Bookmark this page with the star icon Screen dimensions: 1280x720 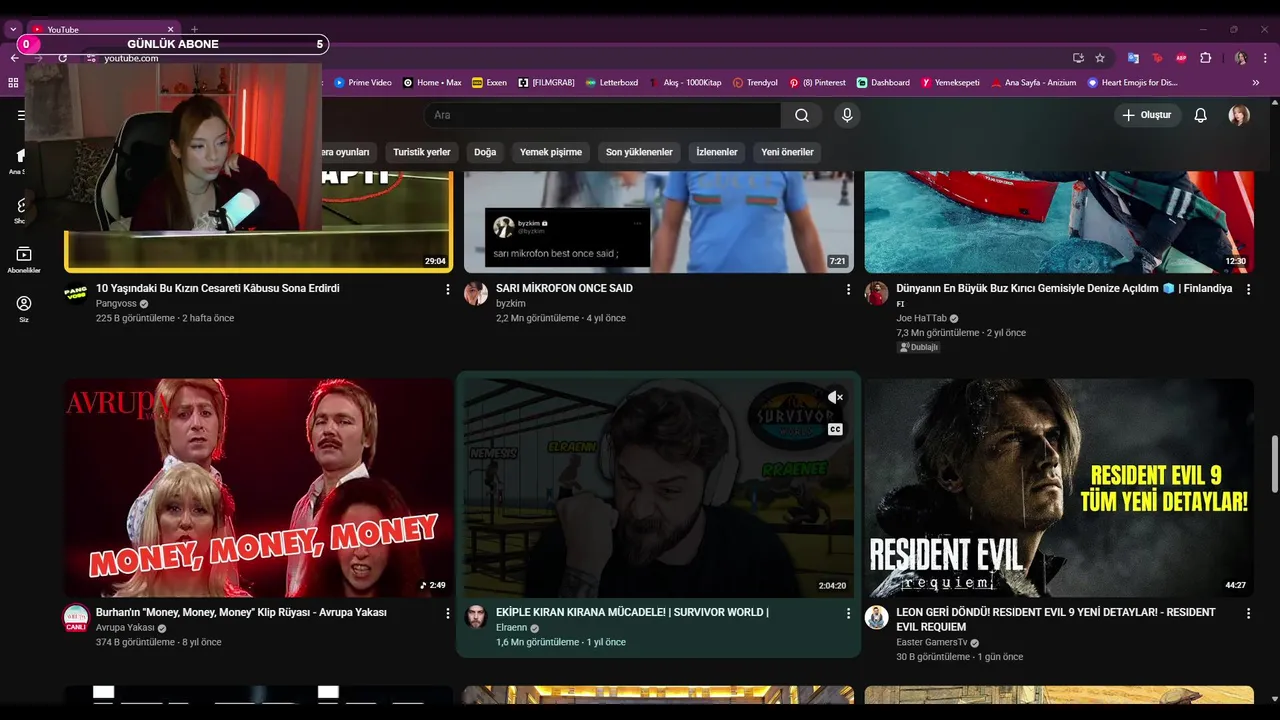(1100, 58)
